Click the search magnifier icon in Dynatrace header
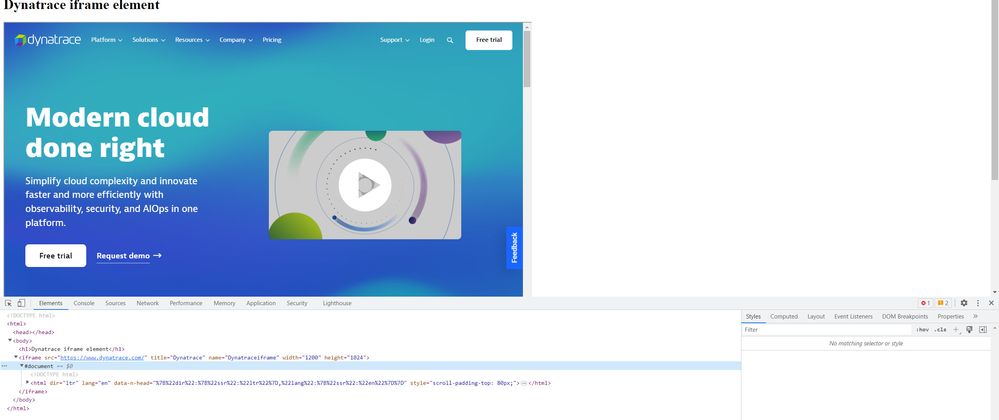The image size is (999, 420). click(x=450, y=40)
